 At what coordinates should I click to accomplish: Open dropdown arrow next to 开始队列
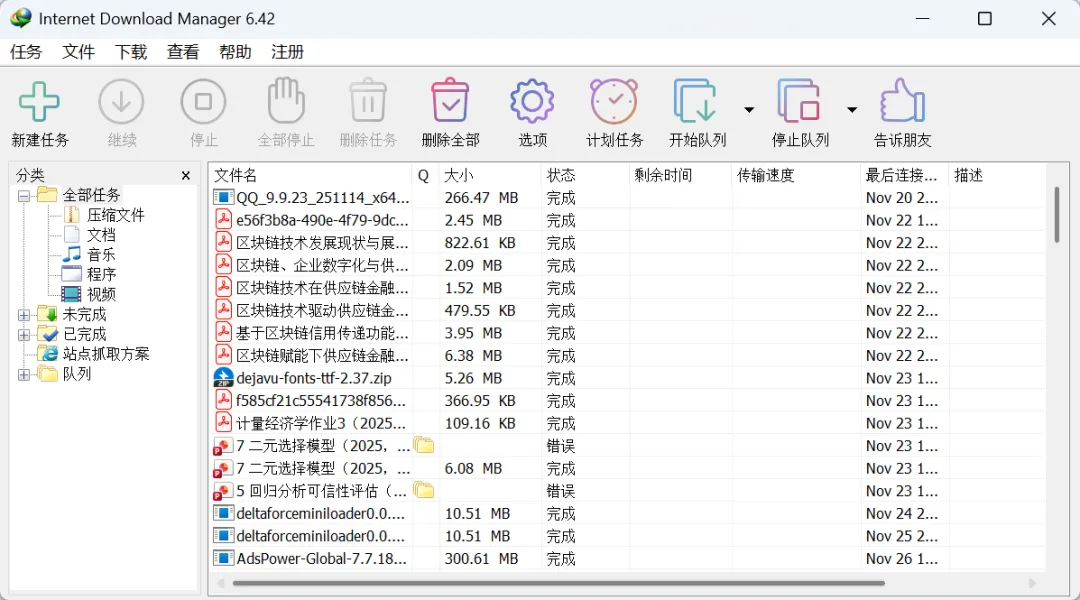749,110
